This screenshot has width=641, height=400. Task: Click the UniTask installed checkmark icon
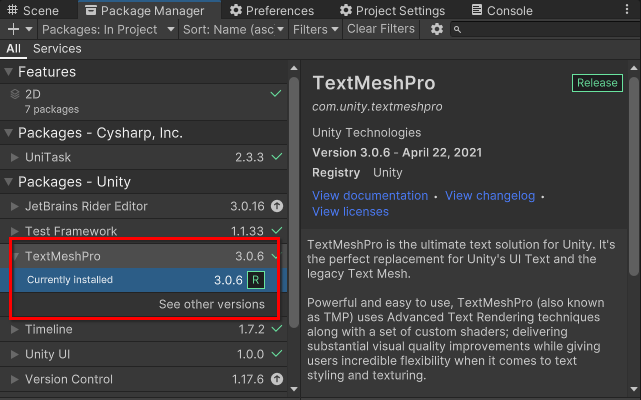point(277,158)
